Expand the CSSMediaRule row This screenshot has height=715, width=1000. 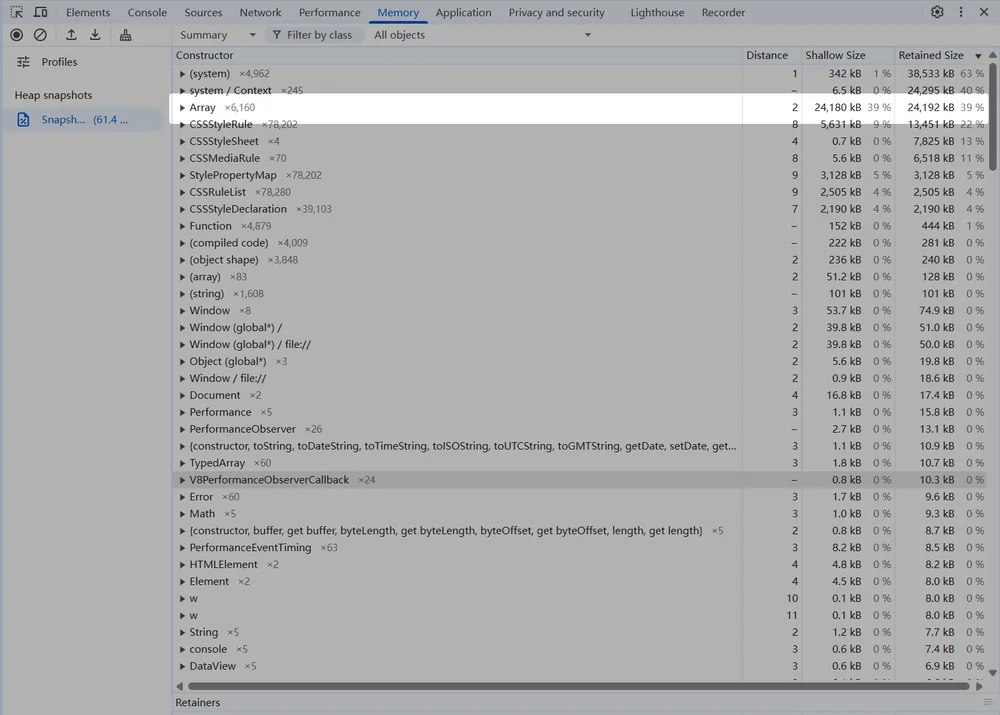[x=182, y=158]
